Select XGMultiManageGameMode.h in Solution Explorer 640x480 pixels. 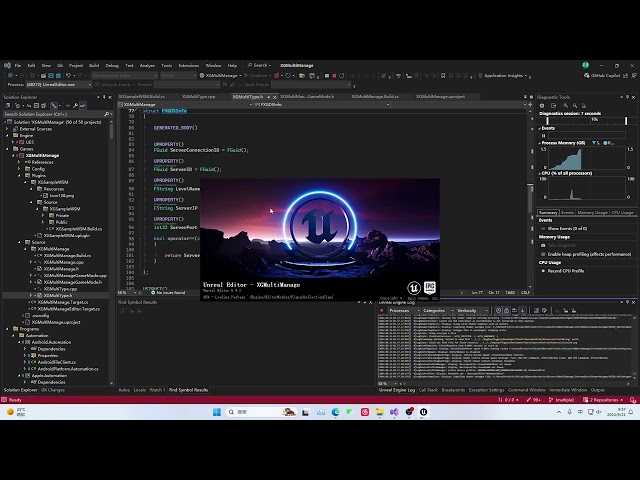[x=73, y=282]
